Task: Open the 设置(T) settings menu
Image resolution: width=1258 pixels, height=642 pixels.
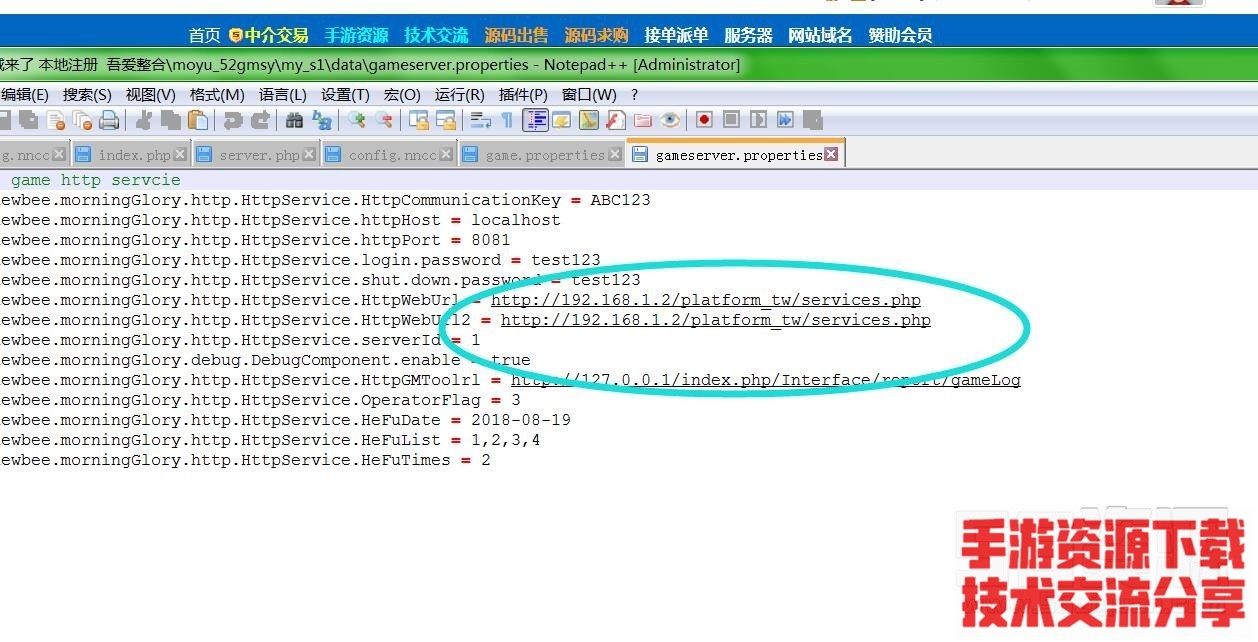Action: (345, 95)
